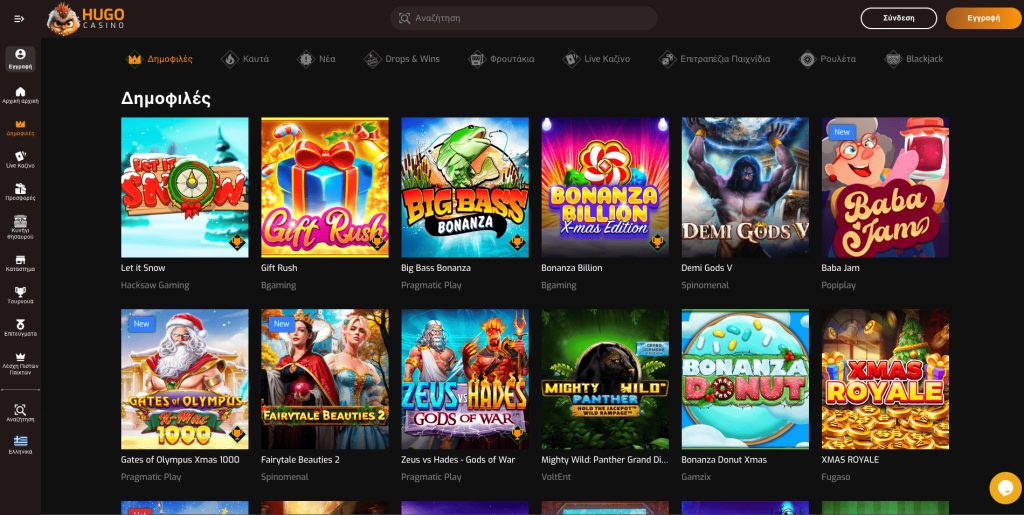
Task: Launch the Zeus vs Hades game thumbnail
Action: (465, 379)
